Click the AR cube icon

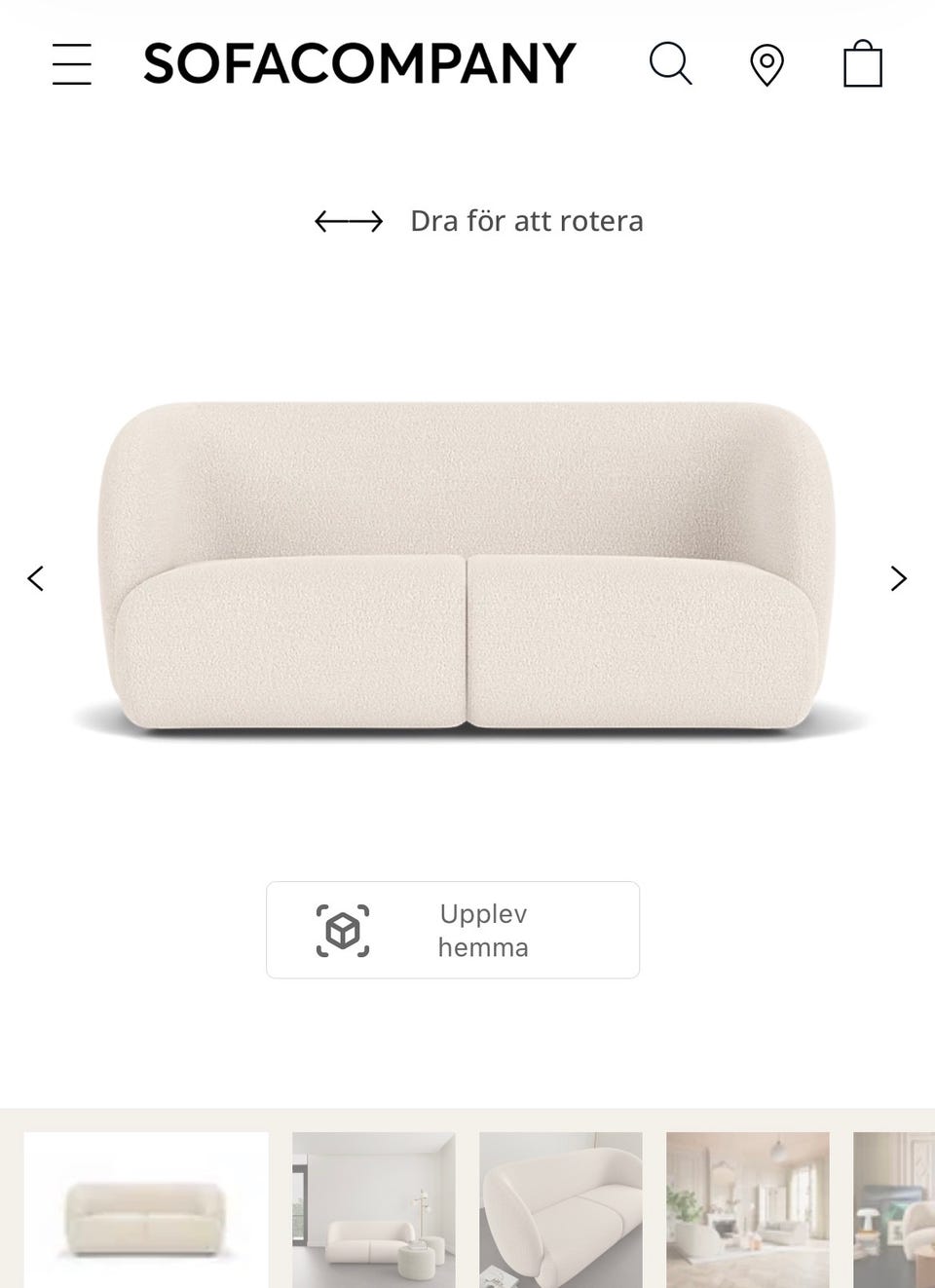(x=343, y=931)
